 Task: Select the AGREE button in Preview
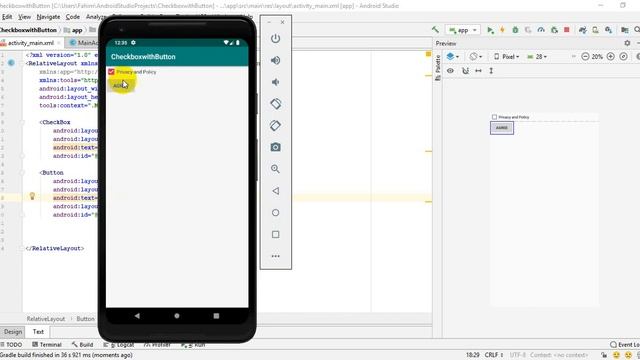(x=502, y=128)
